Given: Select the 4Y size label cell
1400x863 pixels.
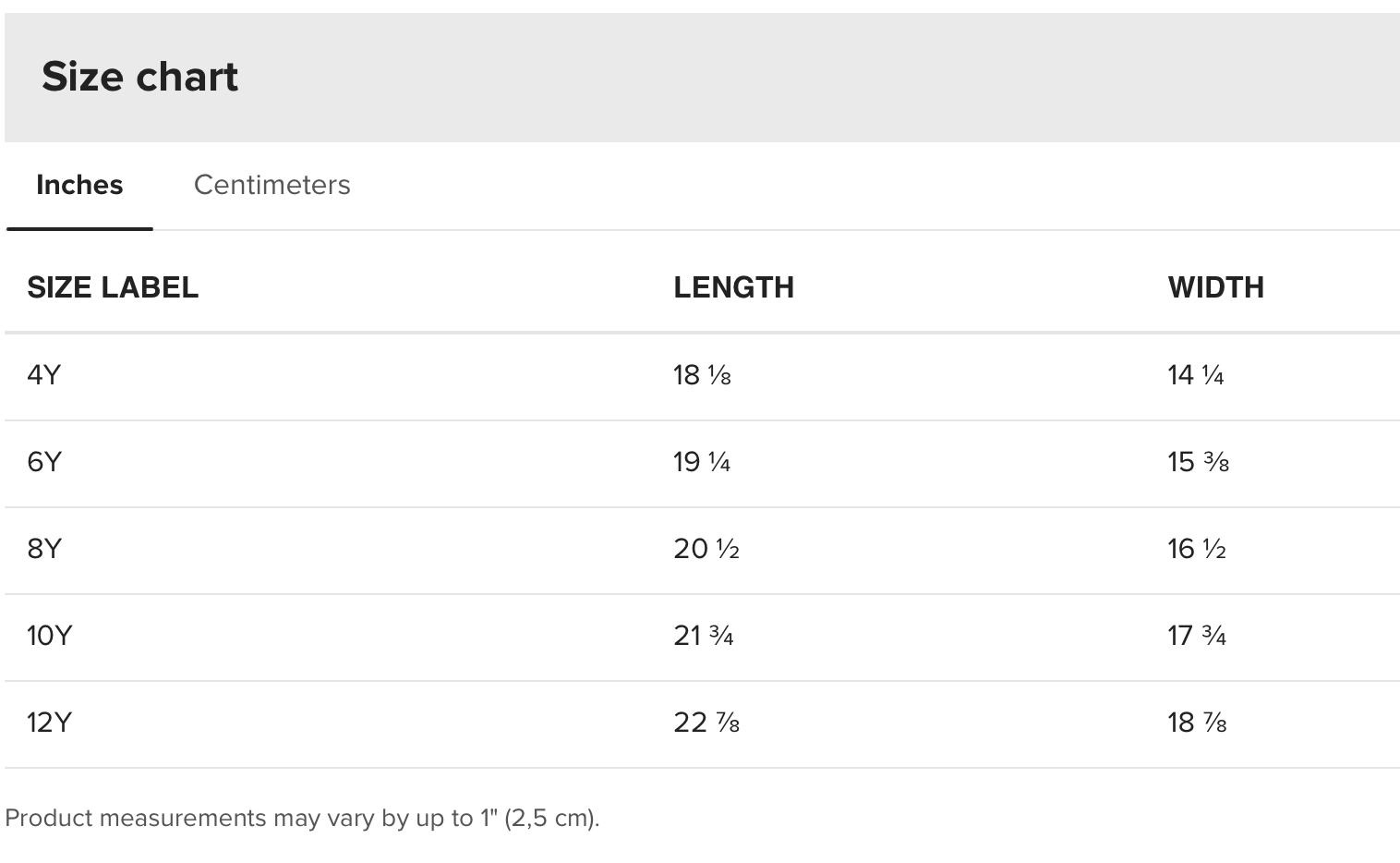Looking at the screenshot, I should point(44,375).
